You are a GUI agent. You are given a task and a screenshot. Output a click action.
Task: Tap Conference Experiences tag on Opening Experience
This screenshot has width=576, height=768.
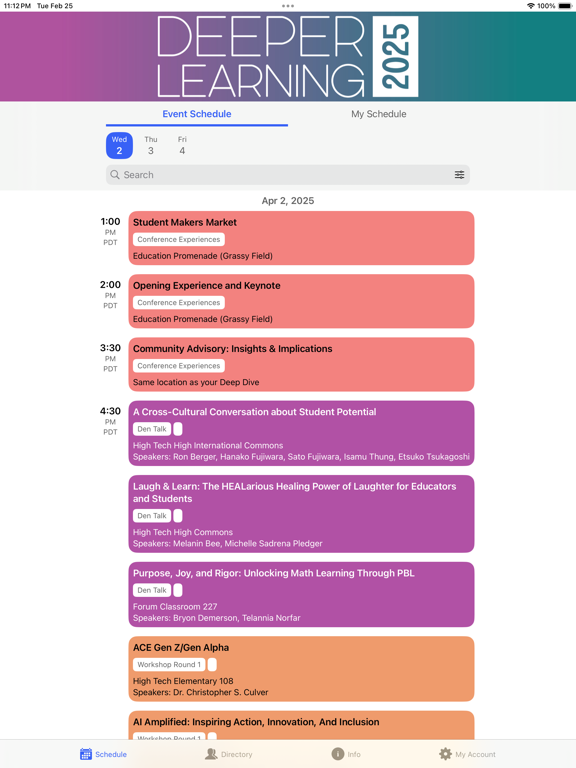pos(179,303)
